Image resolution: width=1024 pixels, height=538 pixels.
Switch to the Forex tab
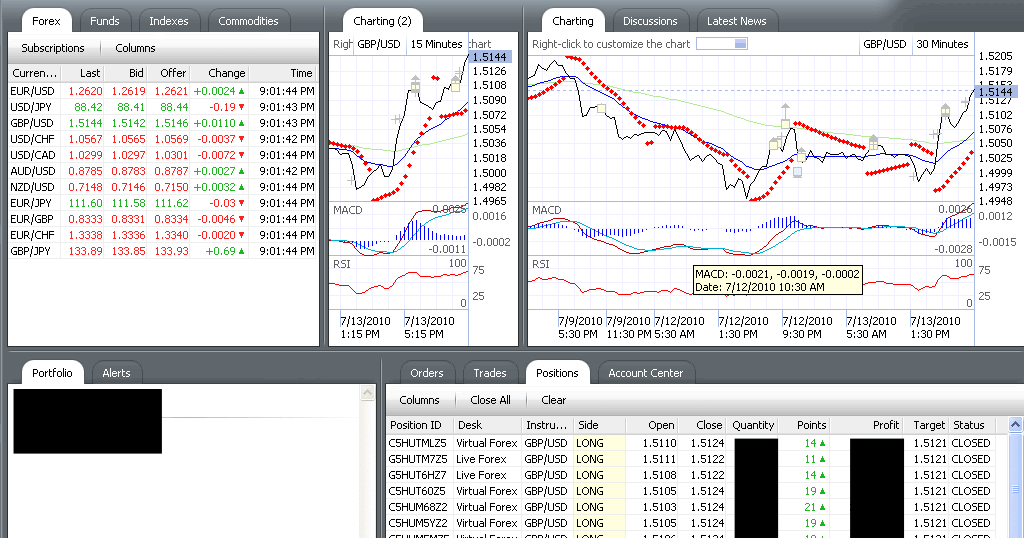tap(46, 21)
